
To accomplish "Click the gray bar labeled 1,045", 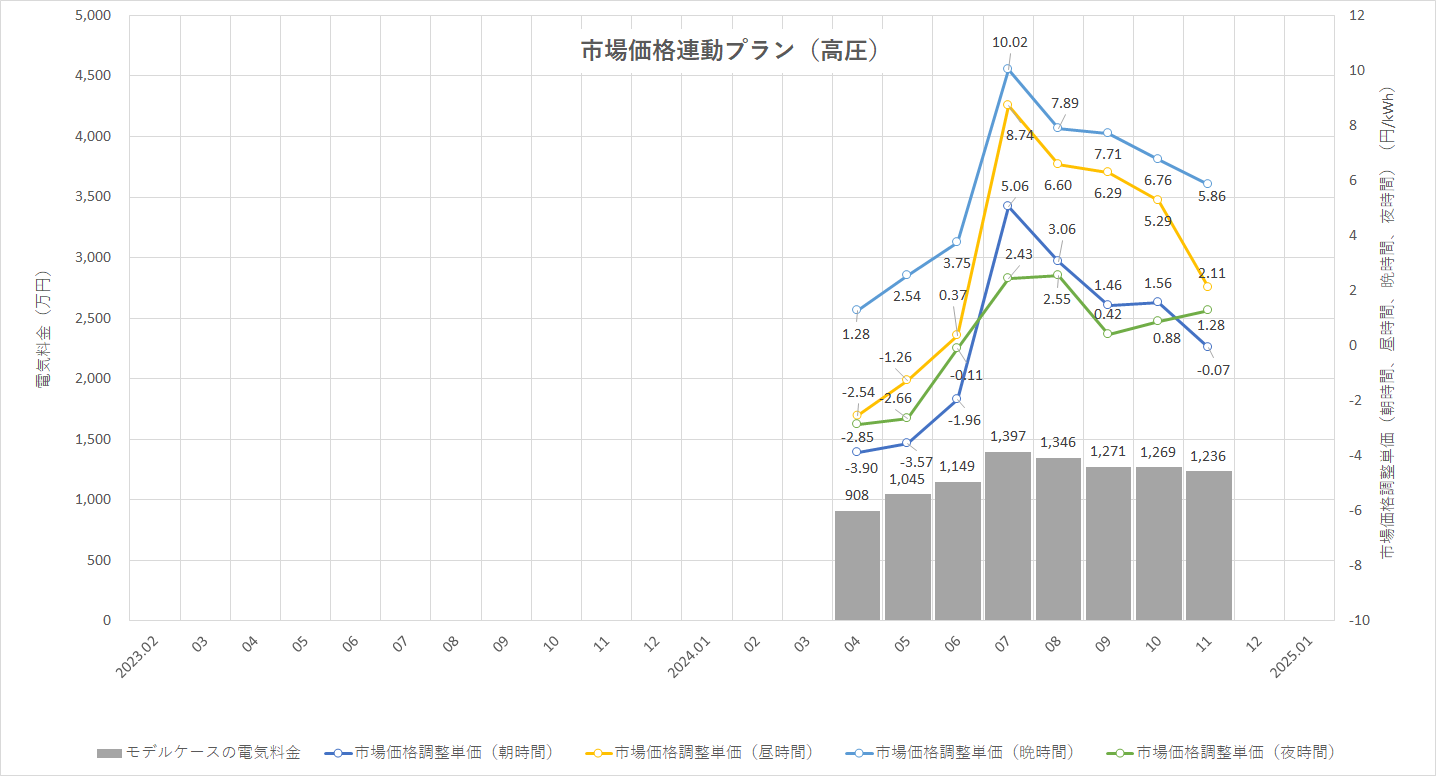I will click(907, 557).
